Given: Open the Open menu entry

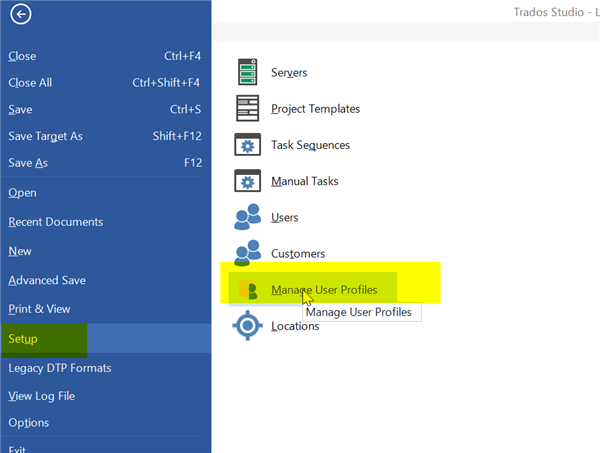Looking at the screenshot, I should tap(106, 192).
